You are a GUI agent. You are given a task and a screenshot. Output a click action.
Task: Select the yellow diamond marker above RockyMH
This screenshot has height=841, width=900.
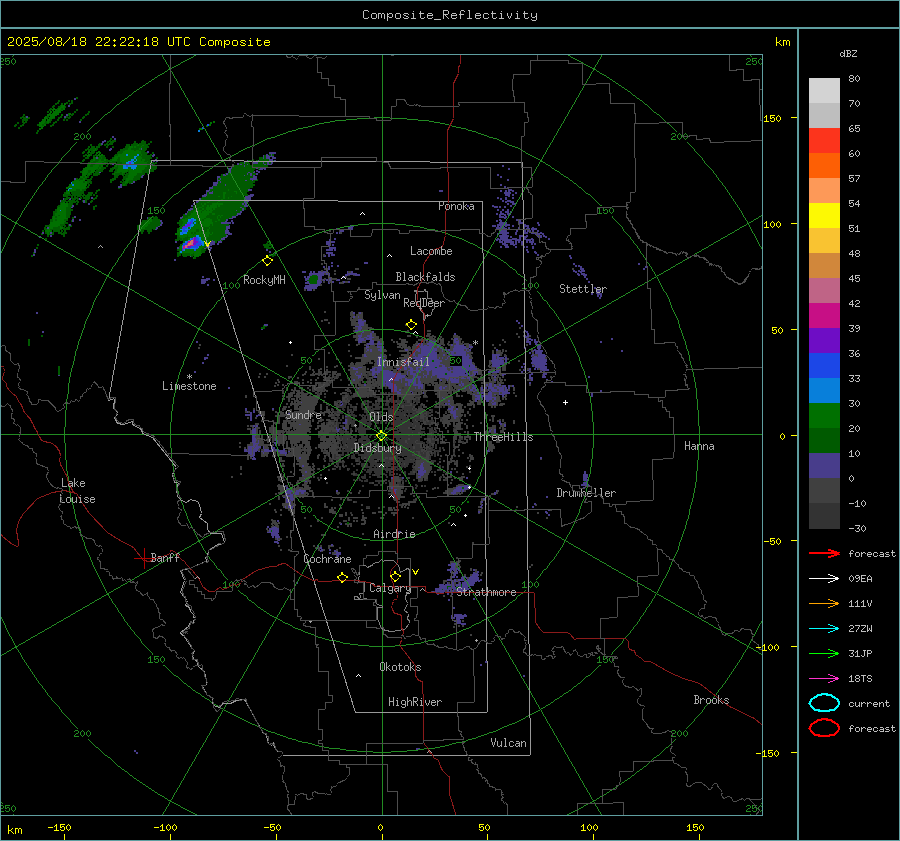[x=267, y=261]
